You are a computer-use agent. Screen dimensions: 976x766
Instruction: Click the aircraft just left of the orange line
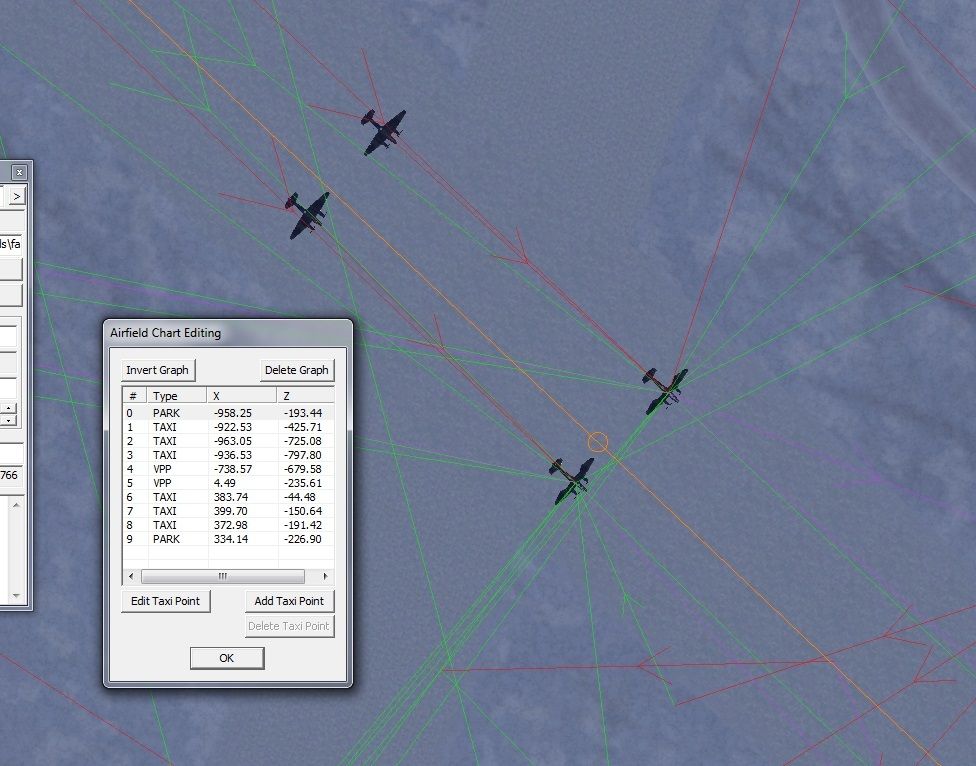[x=308, y=214]
